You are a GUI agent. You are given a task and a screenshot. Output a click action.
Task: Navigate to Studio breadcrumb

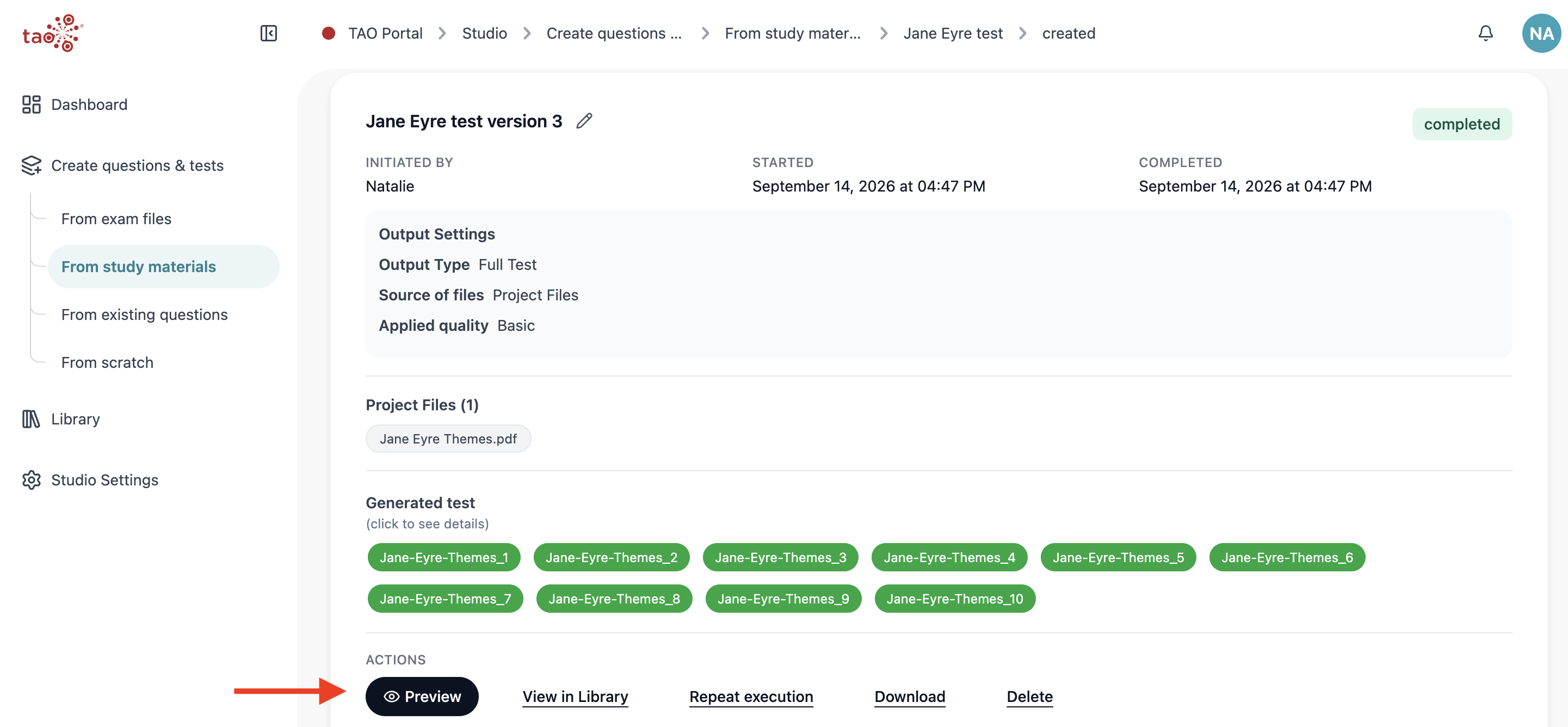click(484, 33)
